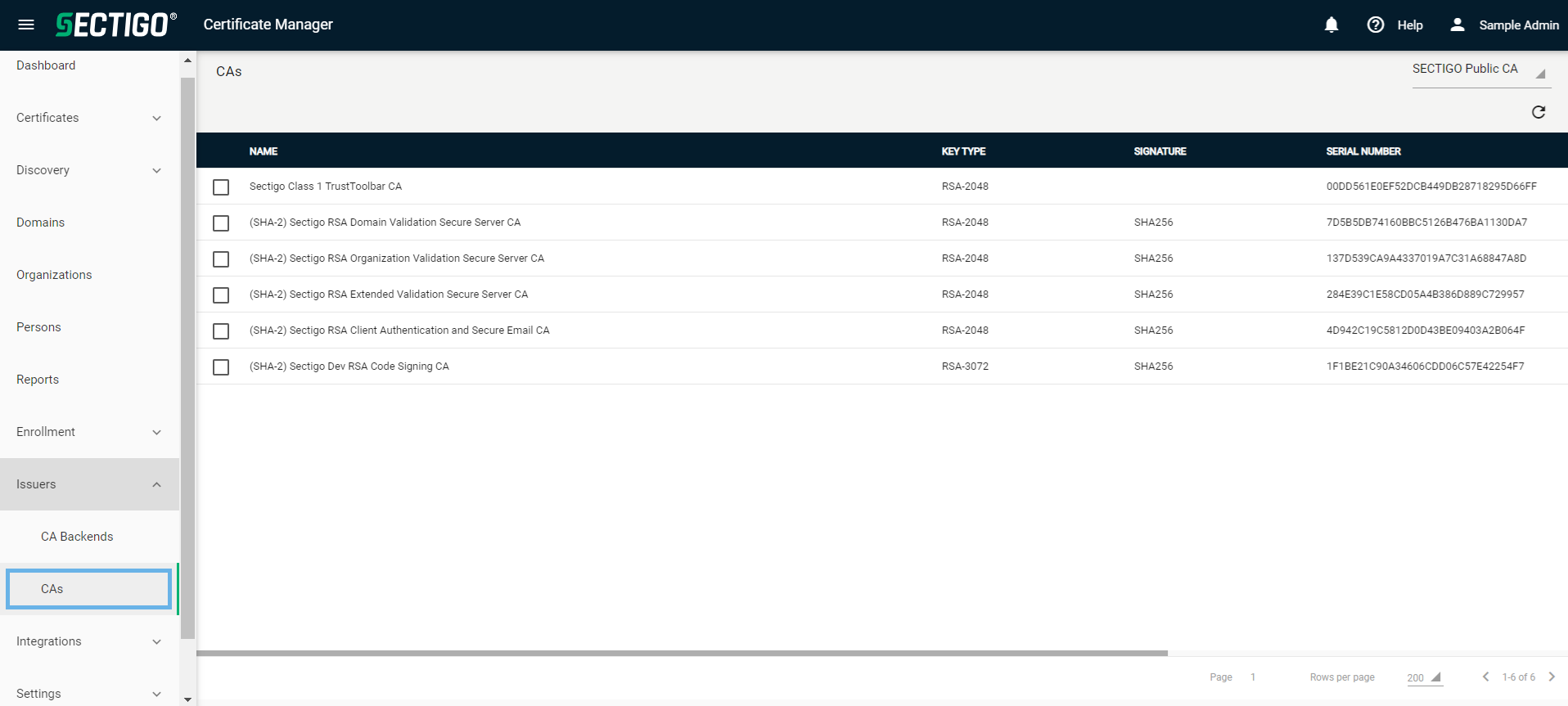Sort by the SIGNATURE column header

pos(1160,151)
